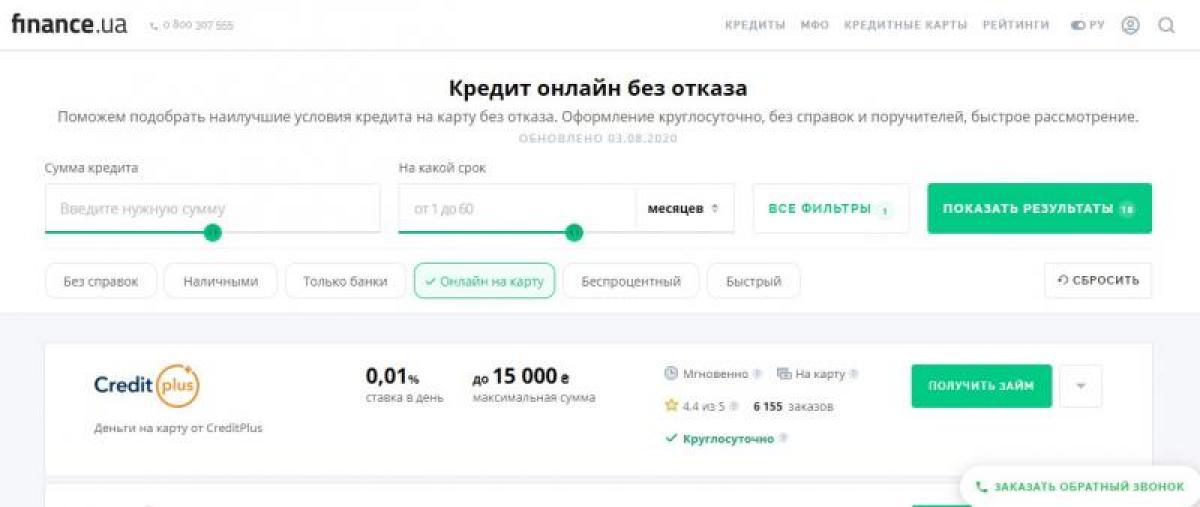Open the Рейтинги menu item
Screen dimensions: 1200x507
click(x=1015, y=25)
